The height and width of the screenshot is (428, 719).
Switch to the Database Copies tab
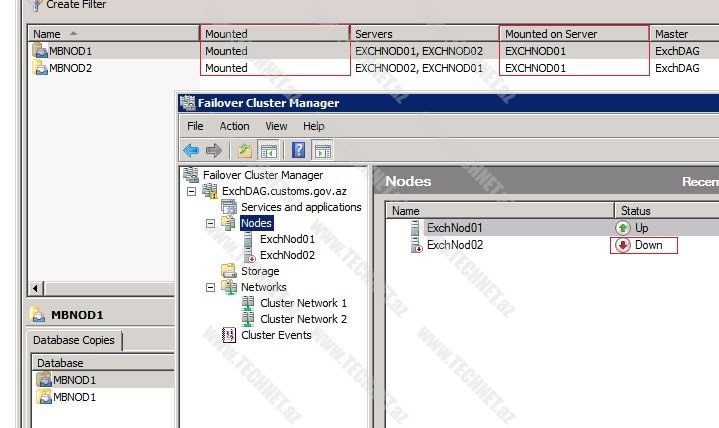[73, 340]
